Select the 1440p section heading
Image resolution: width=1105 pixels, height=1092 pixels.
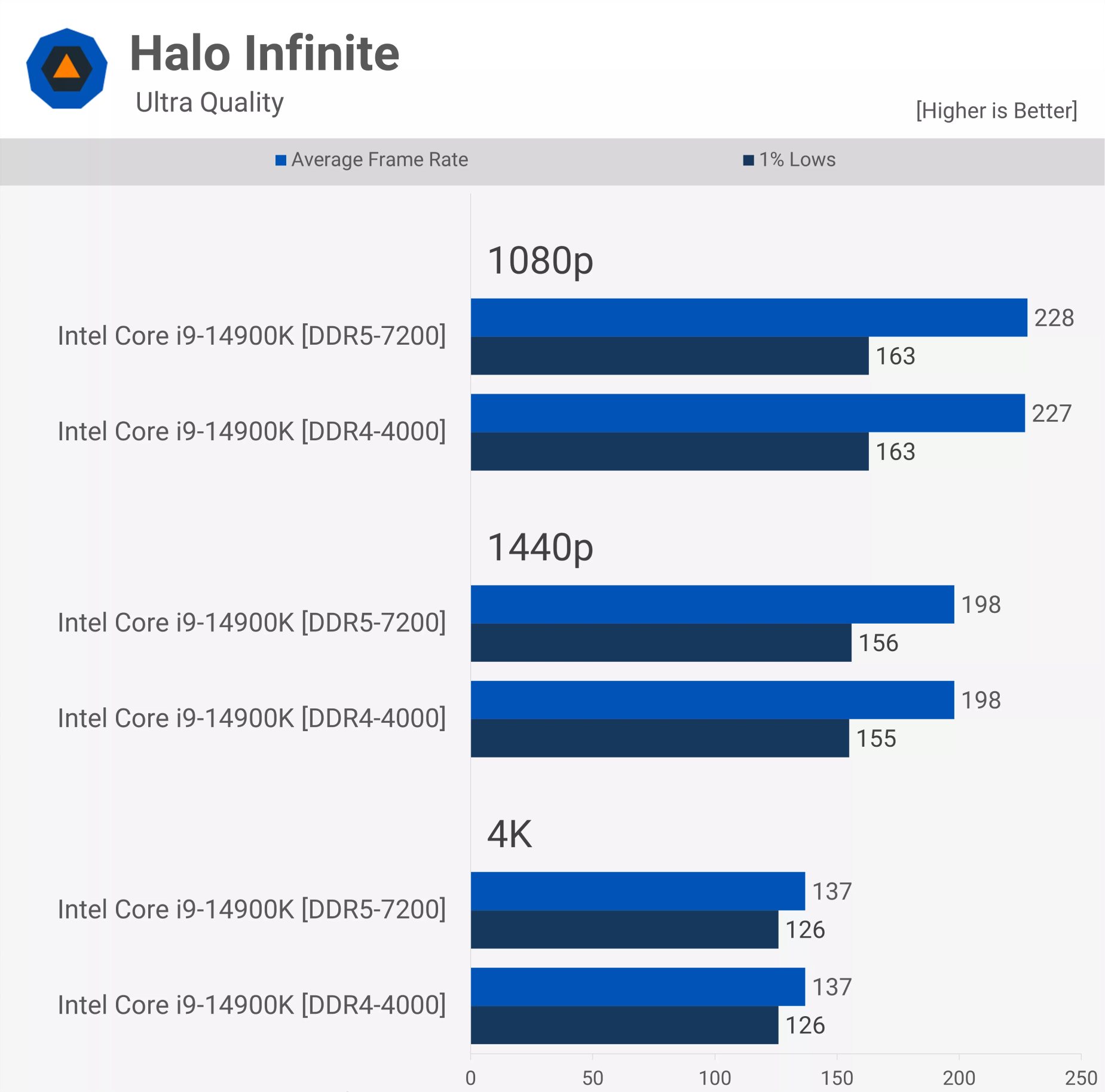(x=540, y=548)
